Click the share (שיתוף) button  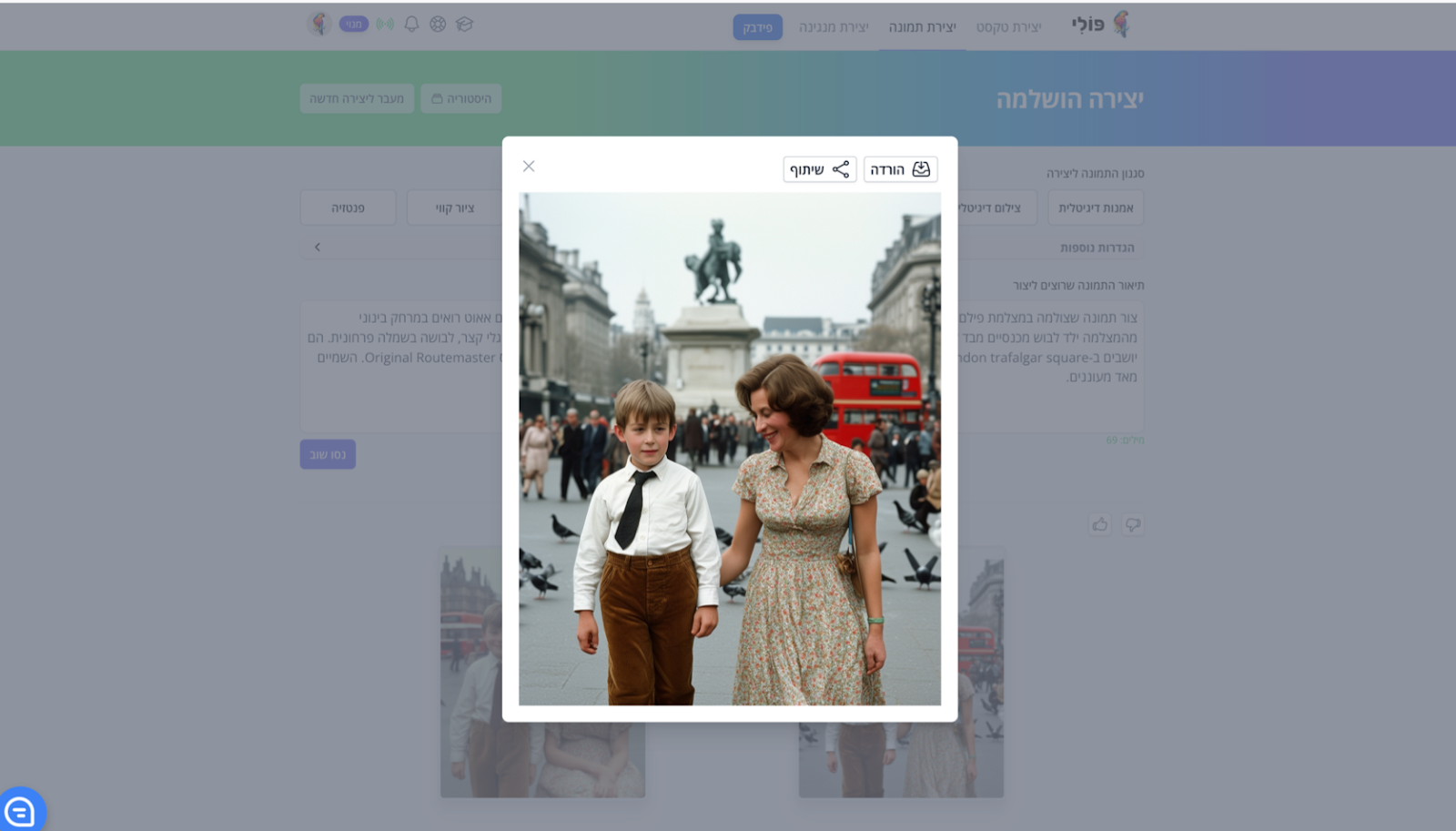[x=819, y=169]
